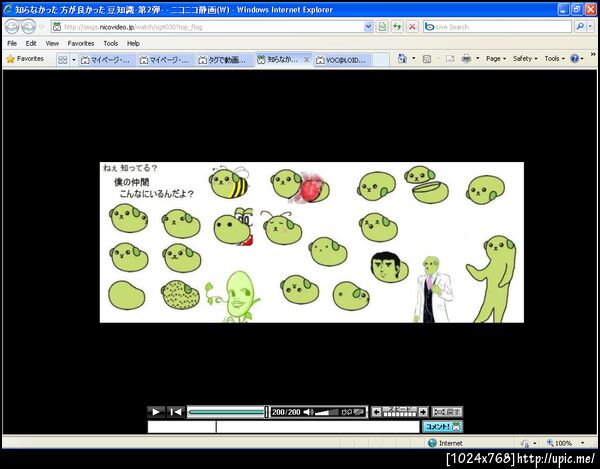The height and width of the screenshot is (469, 600).
Task: Show more command bar items chevron
Action: 593,54
